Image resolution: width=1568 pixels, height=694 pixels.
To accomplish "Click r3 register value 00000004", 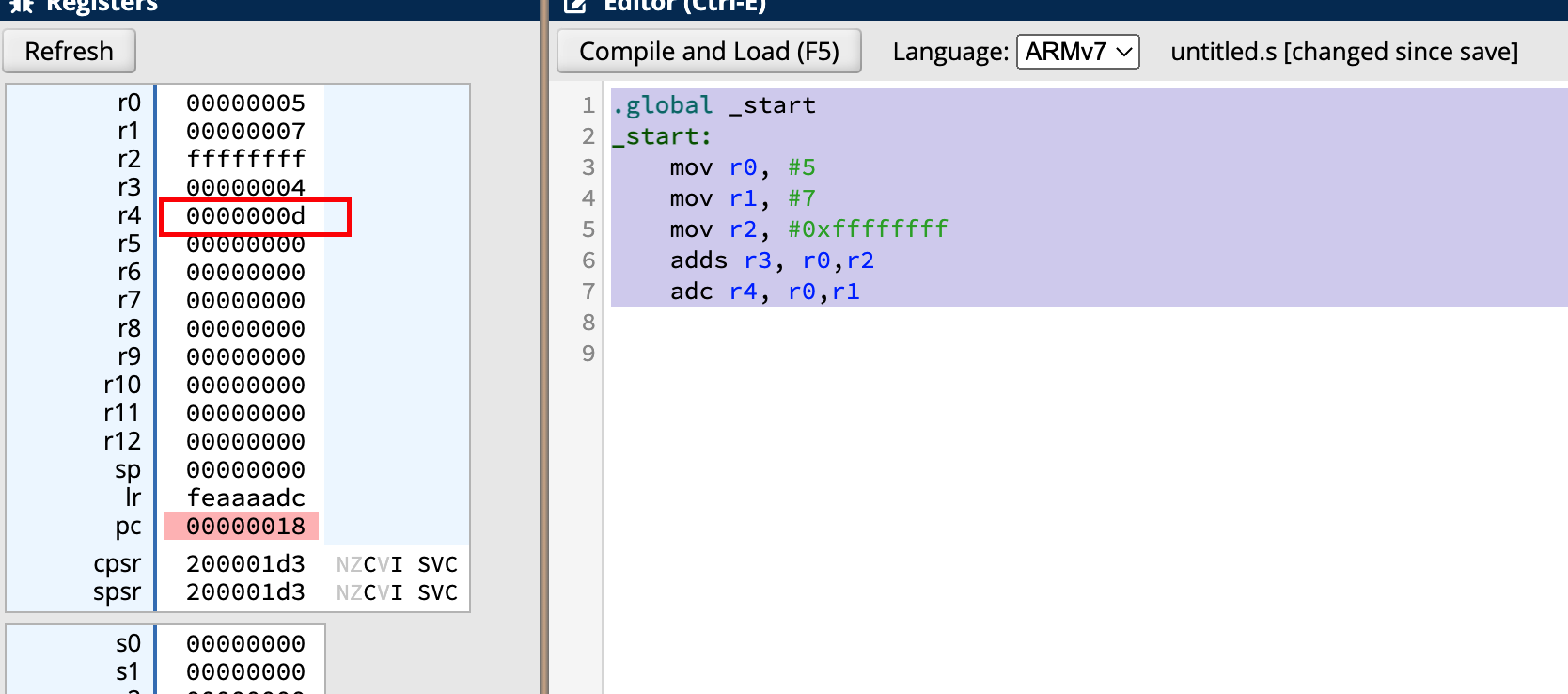I will [x=245, y=187].
